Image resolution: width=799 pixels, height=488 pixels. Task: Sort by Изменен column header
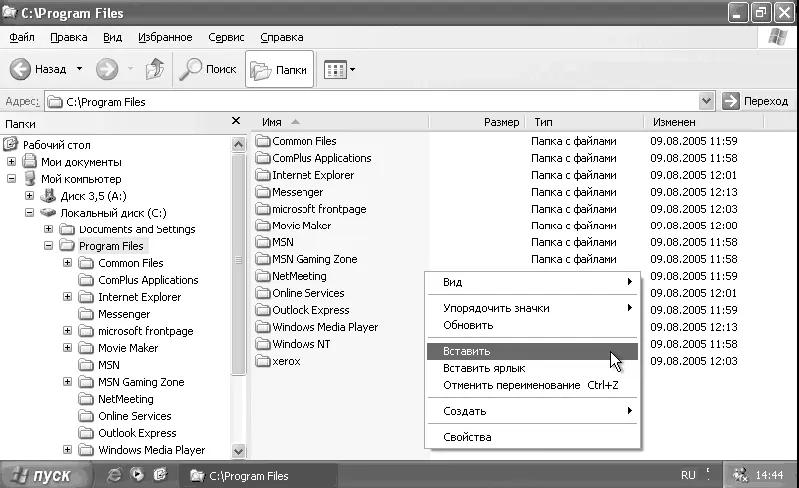(x=704, y=122)
